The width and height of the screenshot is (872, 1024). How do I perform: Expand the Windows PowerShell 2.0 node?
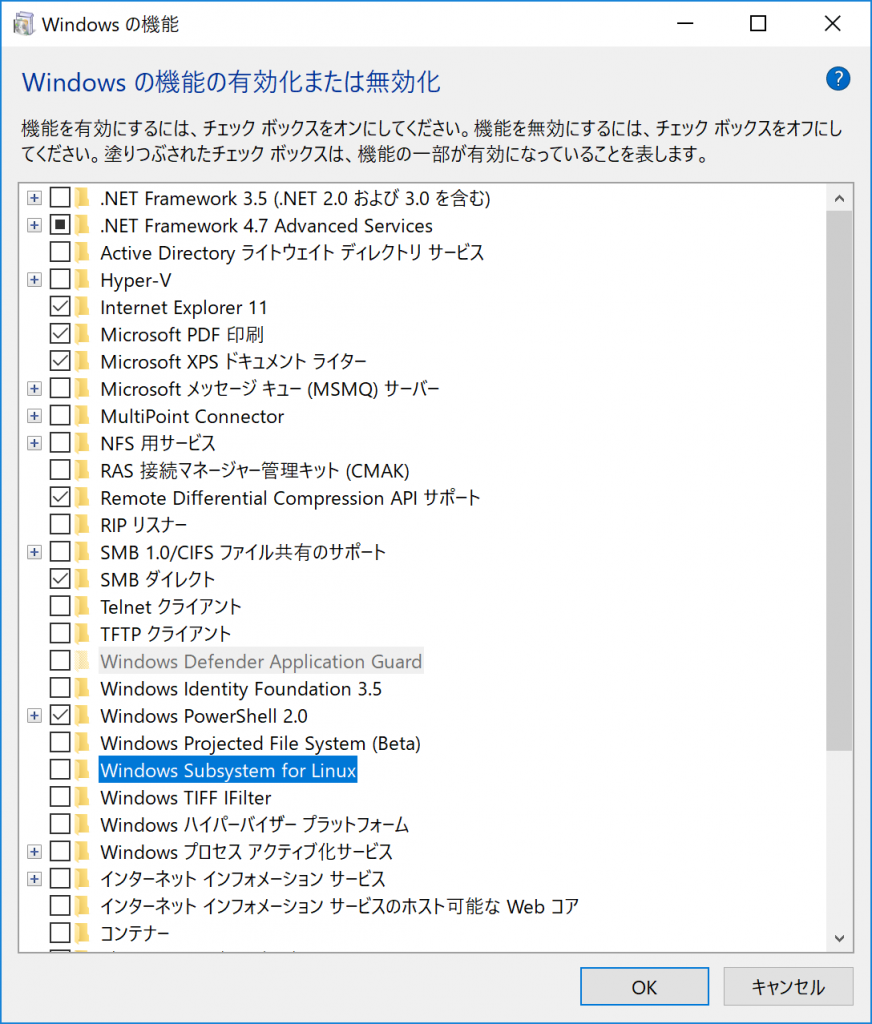(35, 716)
